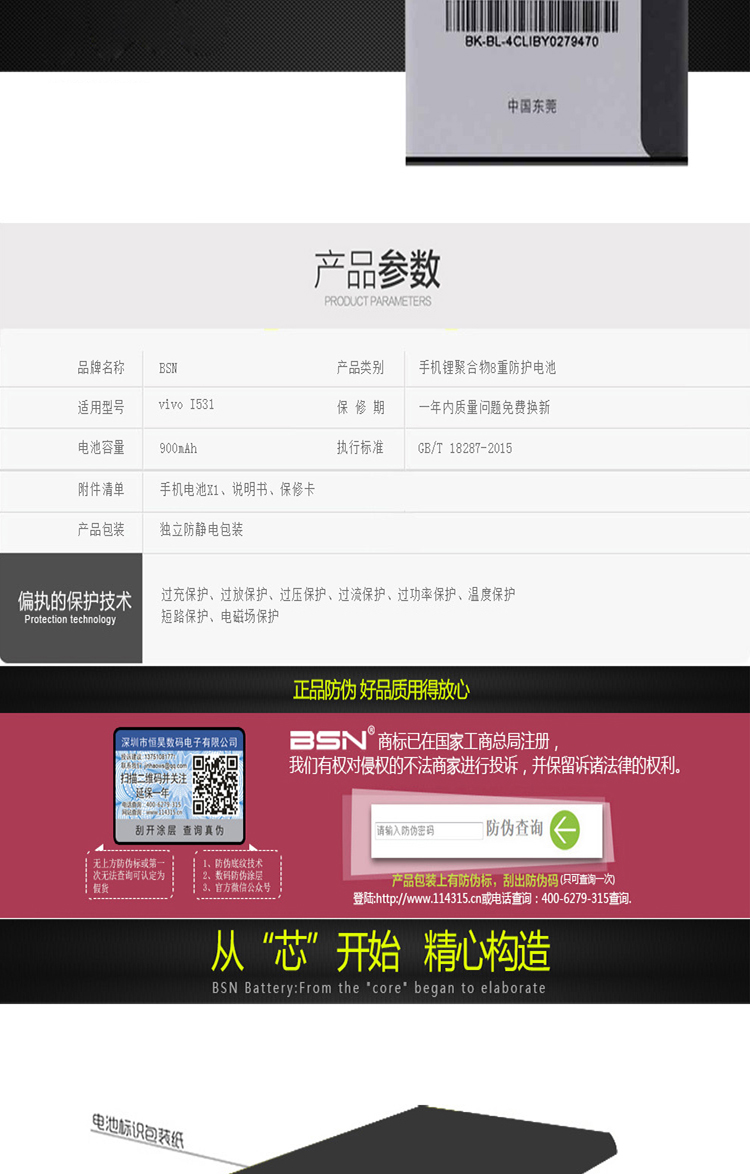
Task: Click the 偏执的保护技术 dark label box
Action: click(71, 607)
